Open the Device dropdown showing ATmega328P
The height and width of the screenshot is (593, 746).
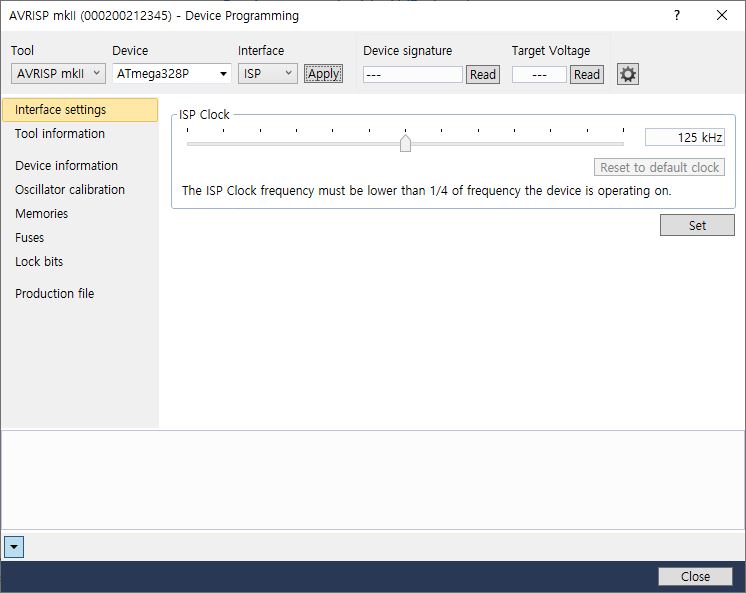[172, 74]
